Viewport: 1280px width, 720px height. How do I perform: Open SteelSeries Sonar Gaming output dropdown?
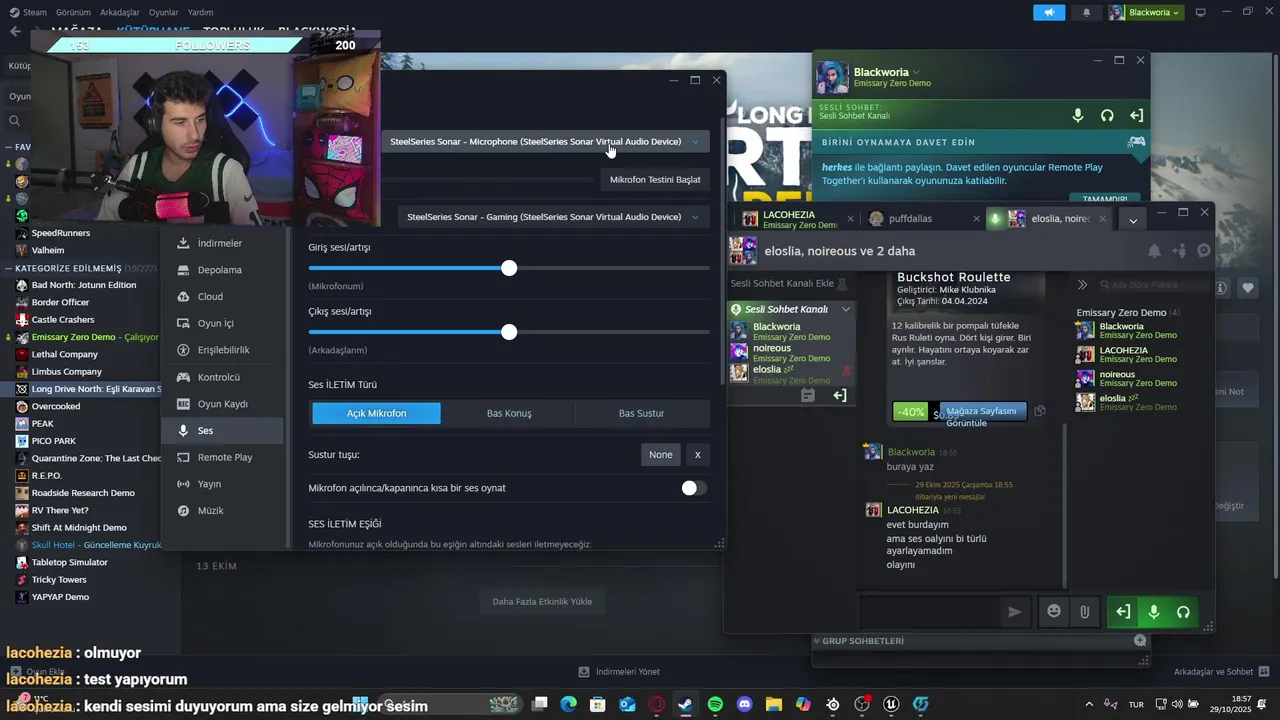coord(553,216)
